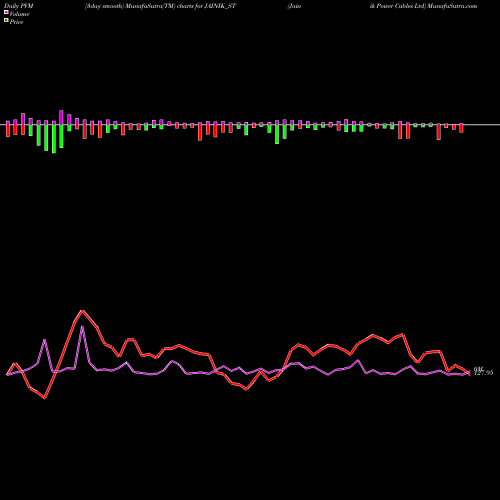Select the Volume legend label
This screenshot has height=500, width=500.
19,14
